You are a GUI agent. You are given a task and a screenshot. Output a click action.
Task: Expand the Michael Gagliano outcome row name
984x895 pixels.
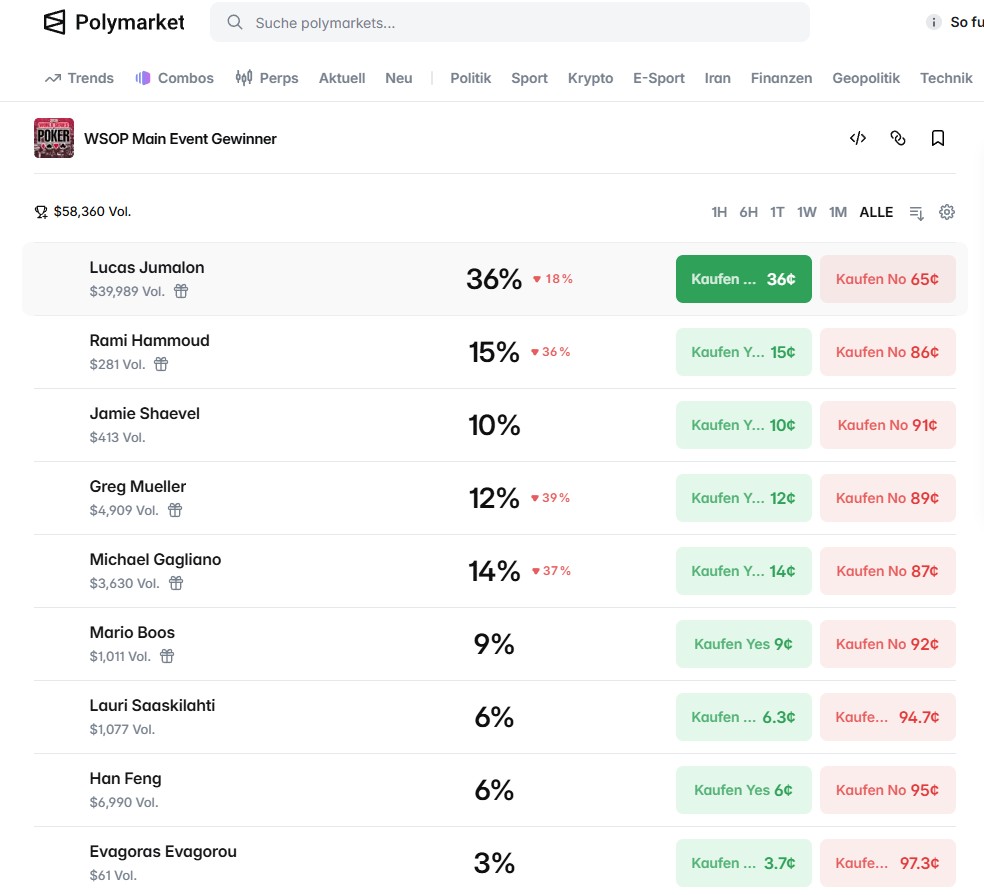[155, 559]
